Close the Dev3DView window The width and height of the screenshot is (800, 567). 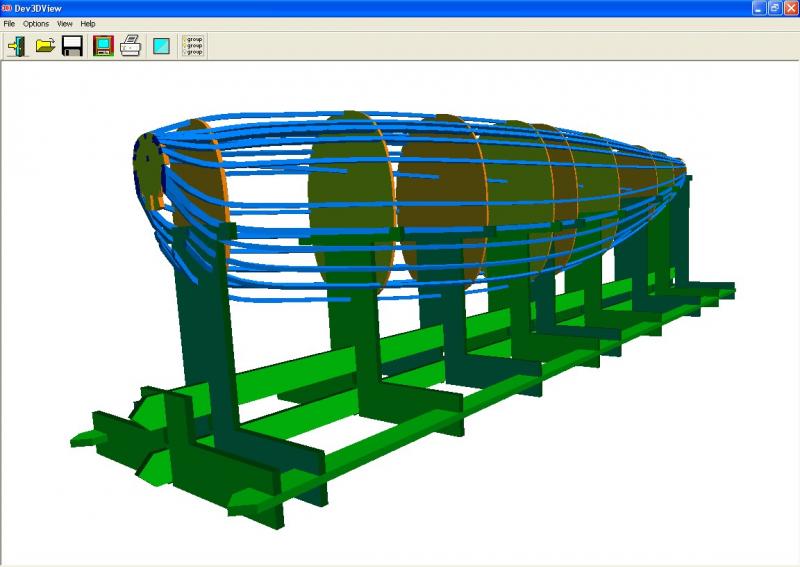(x=789, y=8)
